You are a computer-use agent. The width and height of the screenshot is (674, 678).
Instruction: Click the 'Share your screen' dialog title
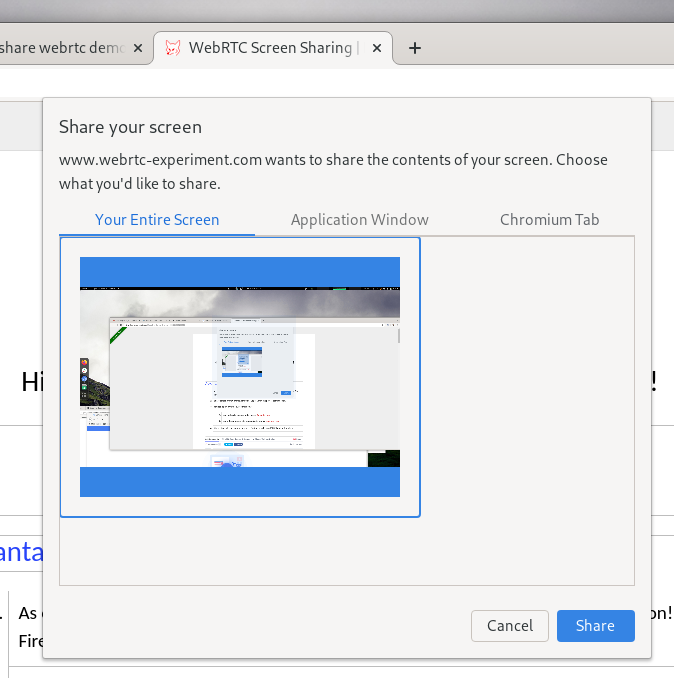point(130,128)
